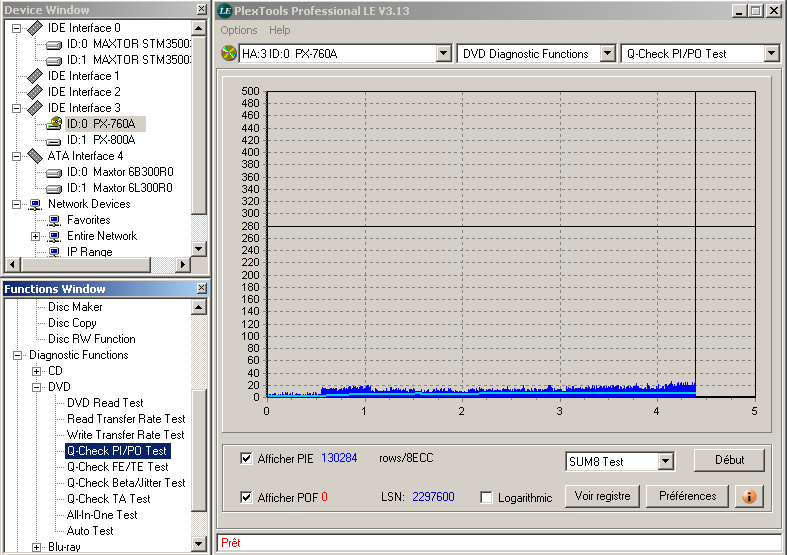Click Device Window vertical scrollbar down arrow
The image size is (787, 555).
(199, 249)
